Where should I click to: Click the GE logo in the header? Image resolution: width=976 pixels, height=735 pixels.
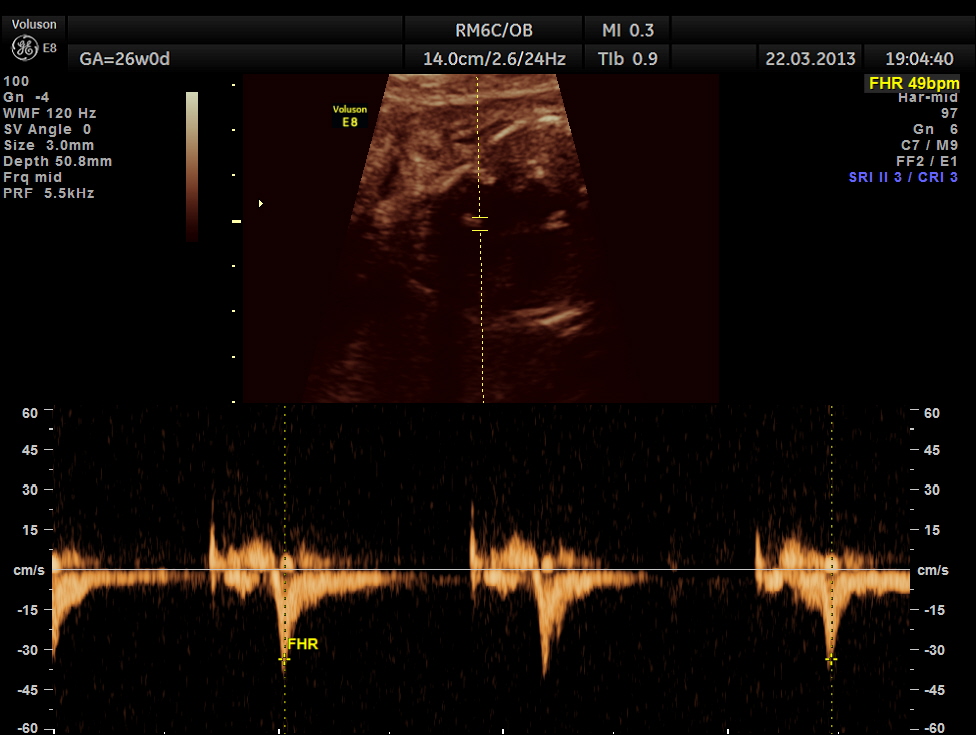(24, 47)
